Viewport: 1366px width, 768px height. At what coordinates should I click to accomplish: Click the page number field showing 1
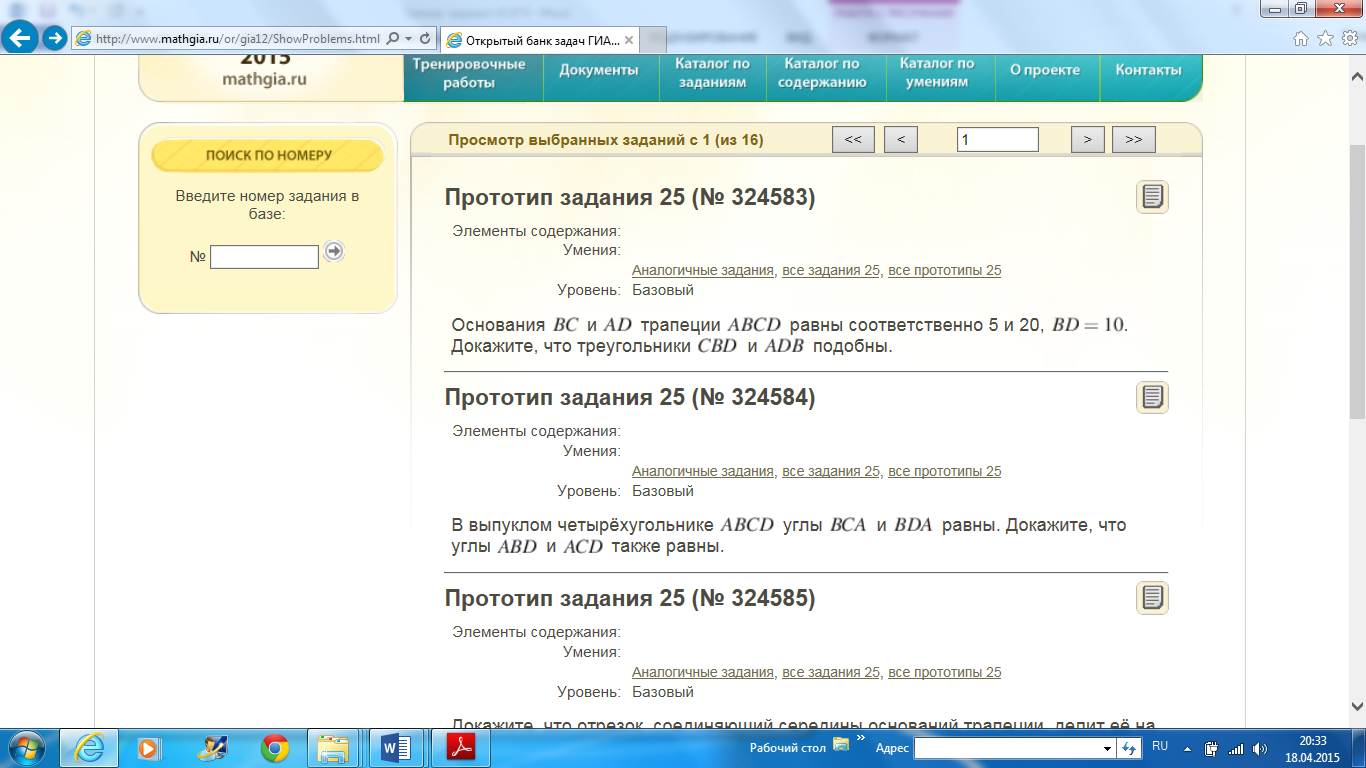click(x=998, y=140)
